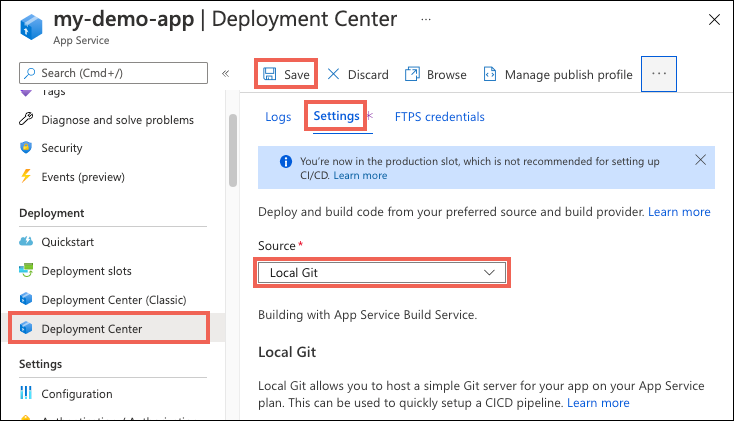
Task: Open the toolbar more options ellipsis
Action: pyautogui.click(x=659, y=73)
